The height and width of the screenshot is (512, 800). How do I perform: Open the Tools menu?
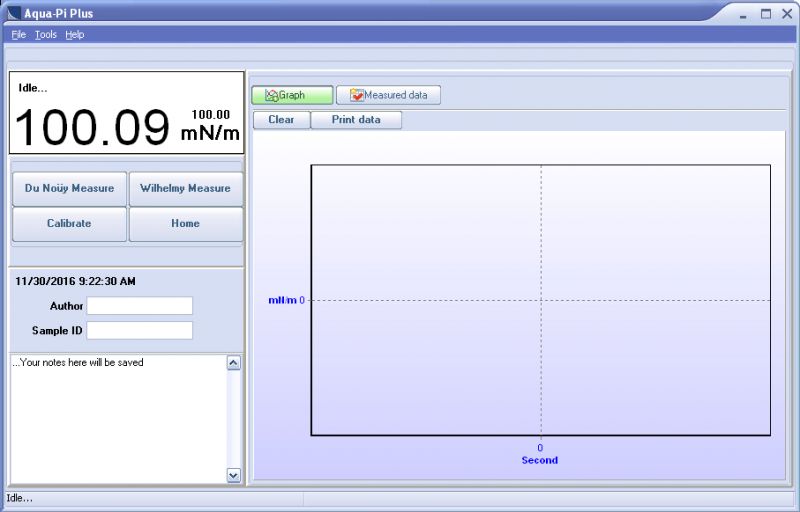[45, 35]
